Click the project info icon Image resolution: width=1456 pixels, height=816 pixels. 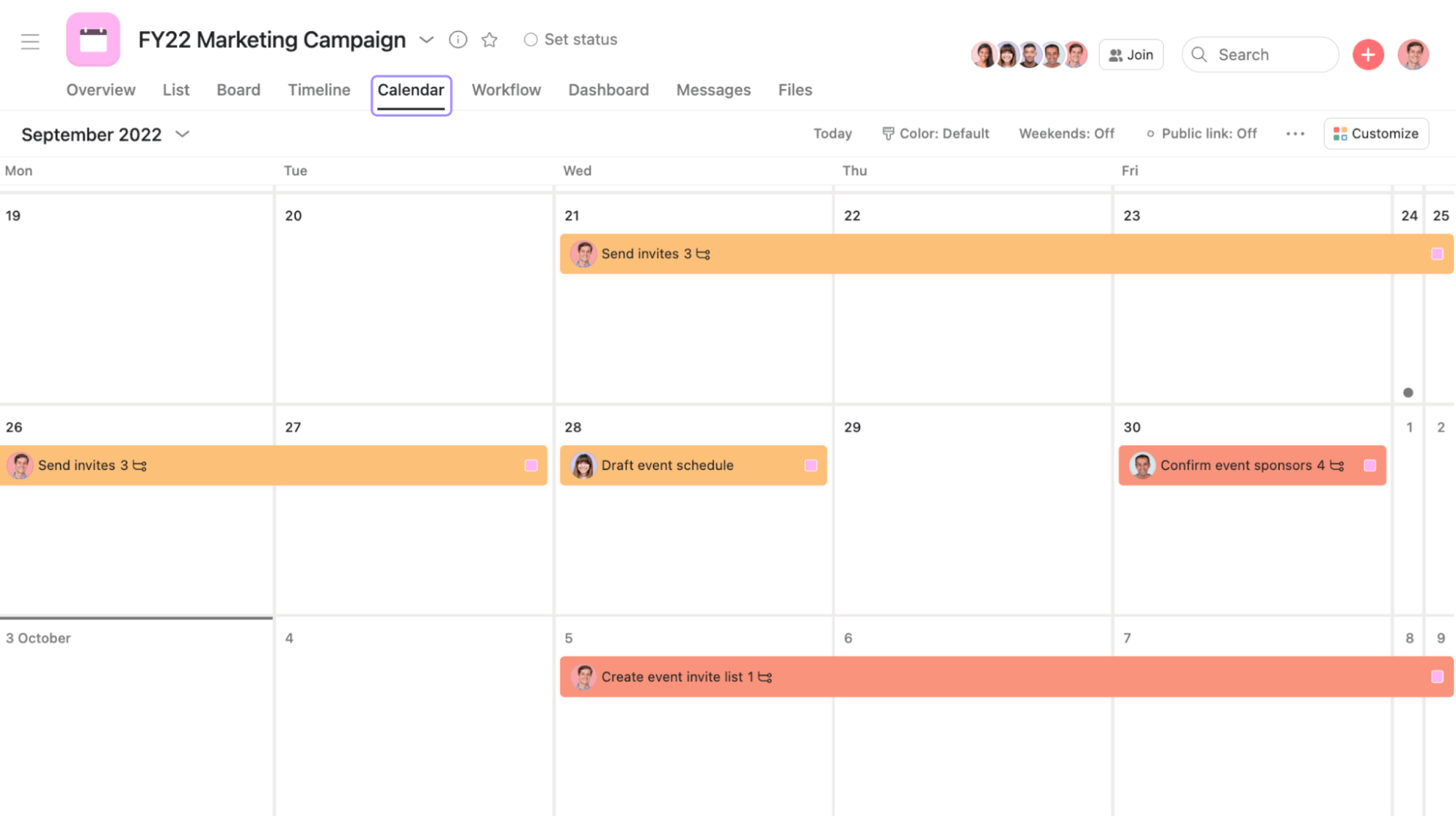pos(457,38)
